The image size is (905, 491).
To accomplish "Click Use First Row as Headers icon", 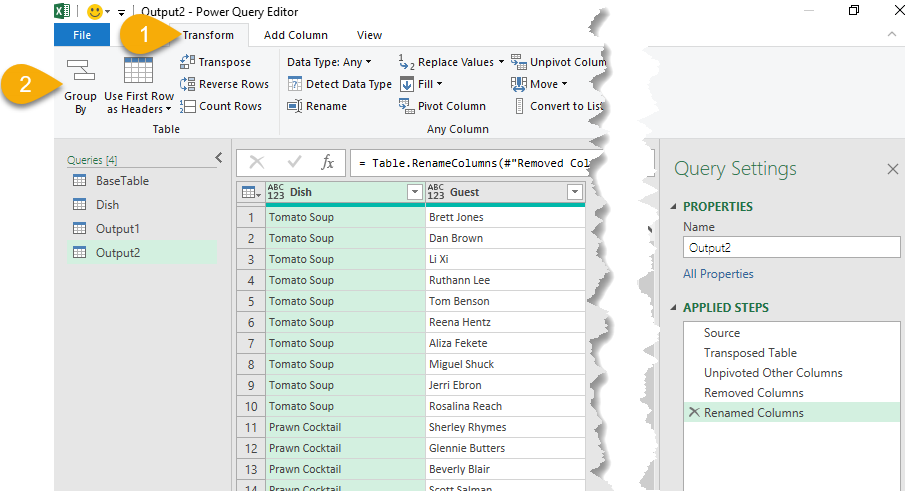I will tap(138, 72).
